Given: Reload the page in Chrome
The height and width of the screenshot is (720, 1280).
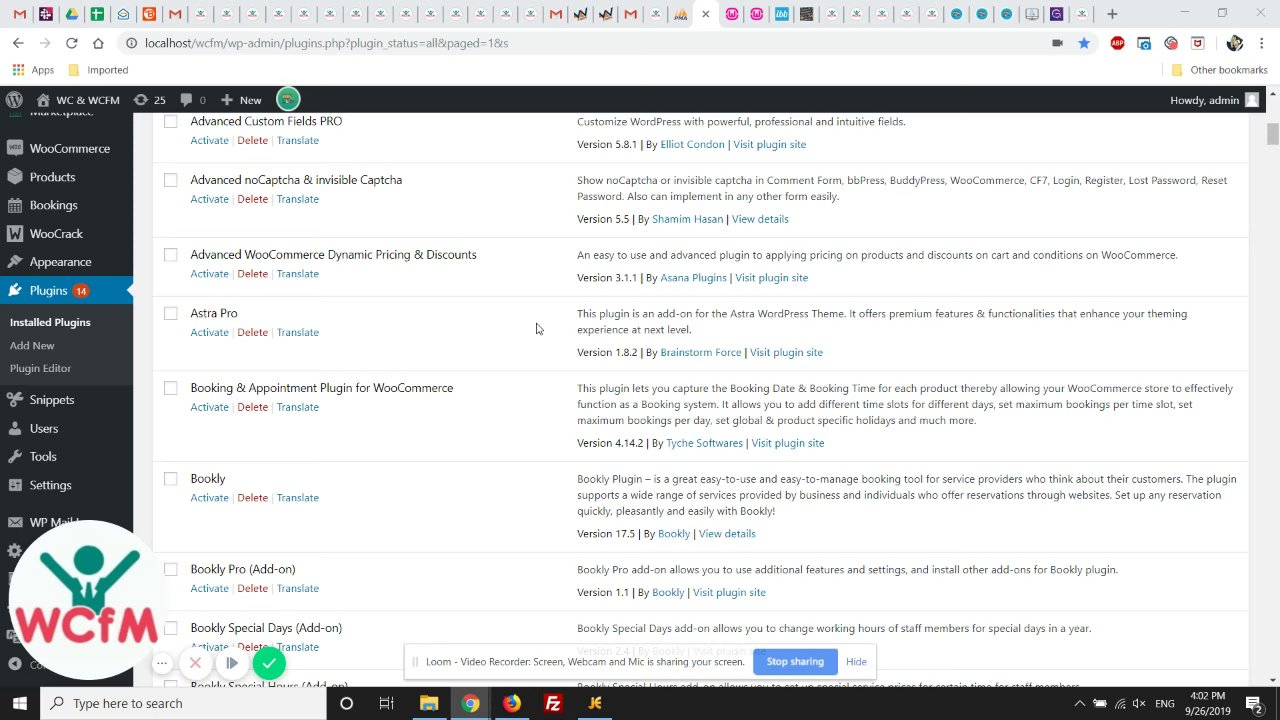Looking at the screenshot, I should pyautogui.click(x=71, y=43).
